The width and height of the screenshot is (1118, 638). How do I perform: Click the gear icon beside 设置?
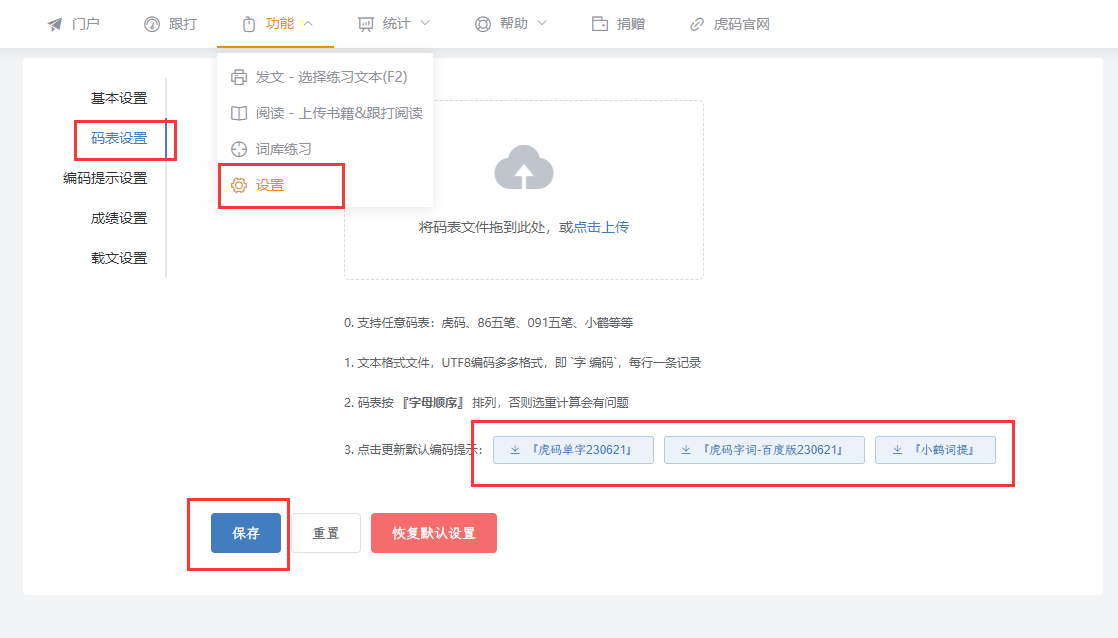point(239,185)
